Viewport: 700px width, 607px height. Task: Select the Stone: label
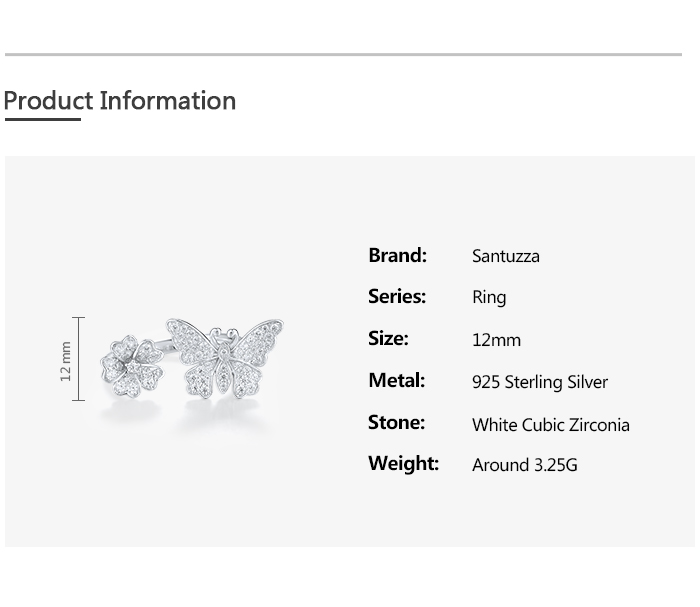pyautogui.click(x=396, y=423)
